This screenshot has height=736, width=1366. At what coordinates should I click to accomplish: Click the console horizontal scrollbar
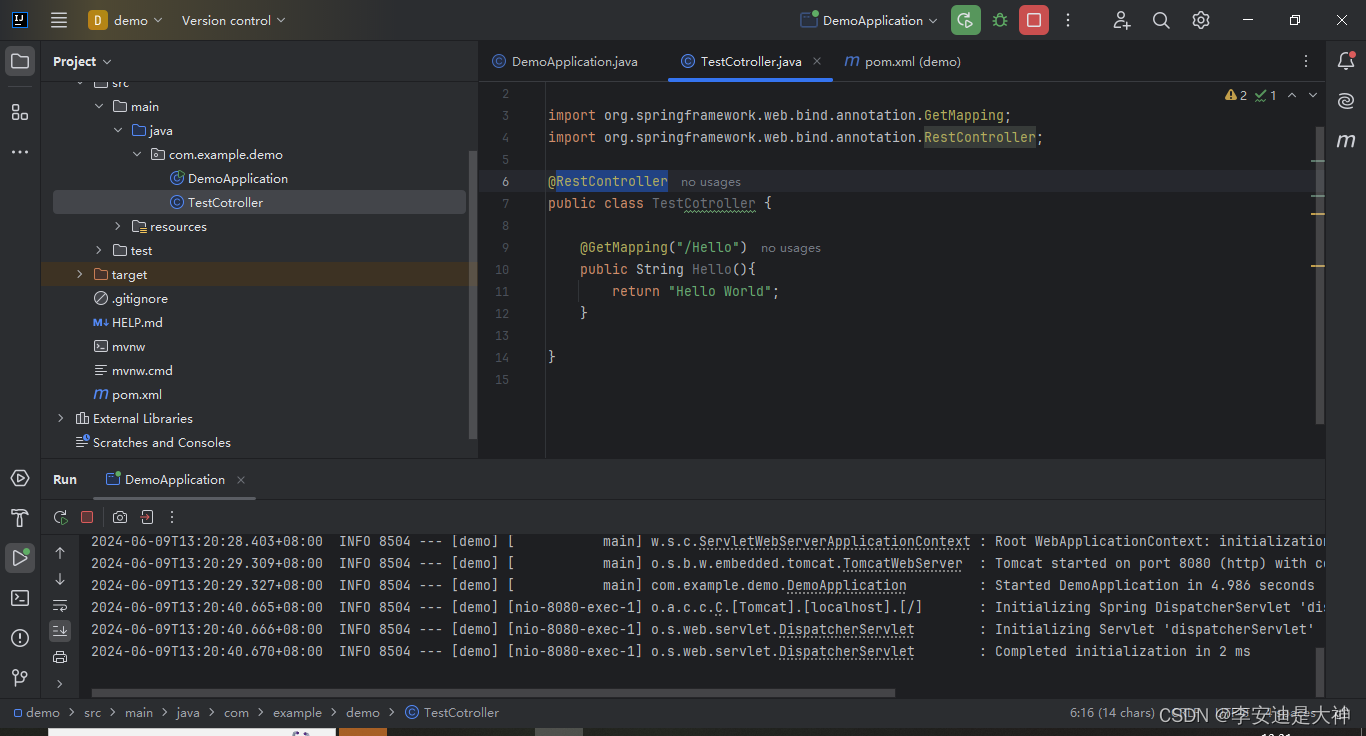[494, 691]
